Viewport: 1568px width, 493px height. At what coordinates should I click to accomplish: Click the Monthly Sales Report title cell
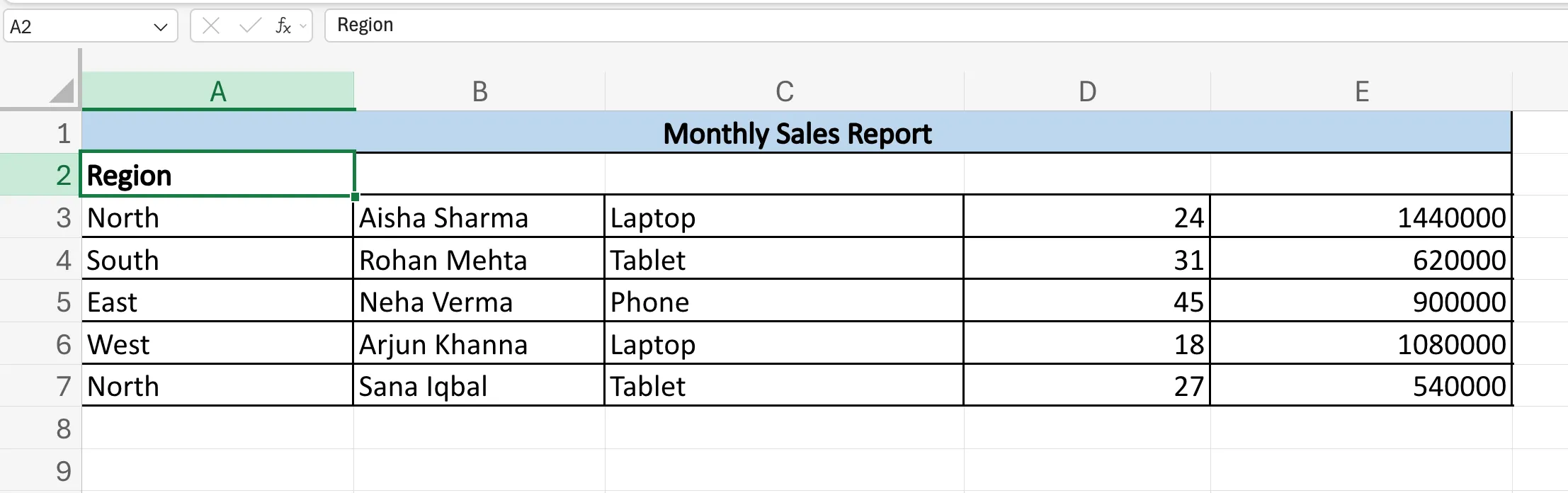pos(797,133)
